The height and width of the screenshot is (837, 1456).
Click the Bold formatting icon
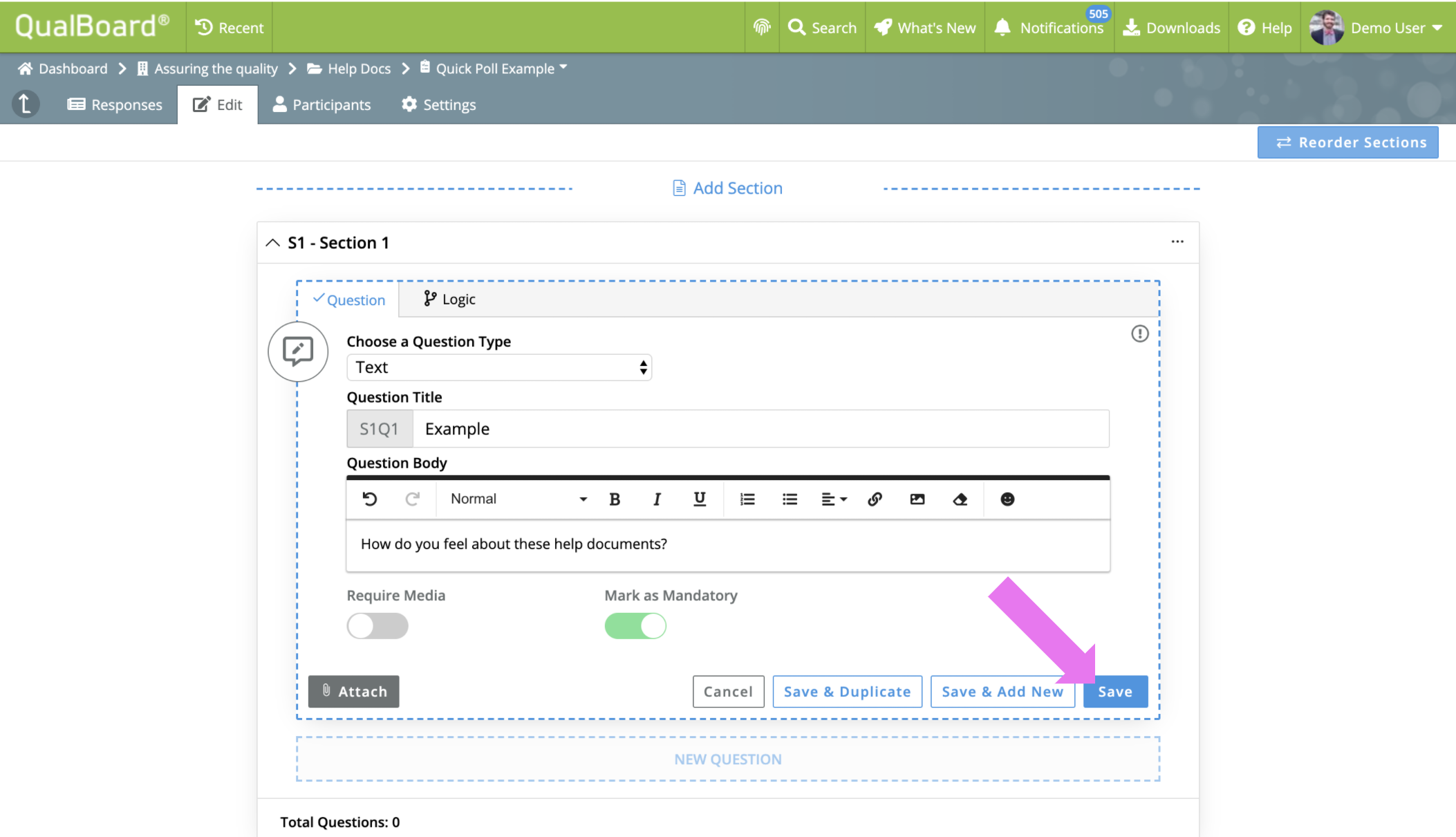click(x=614, y=499)
